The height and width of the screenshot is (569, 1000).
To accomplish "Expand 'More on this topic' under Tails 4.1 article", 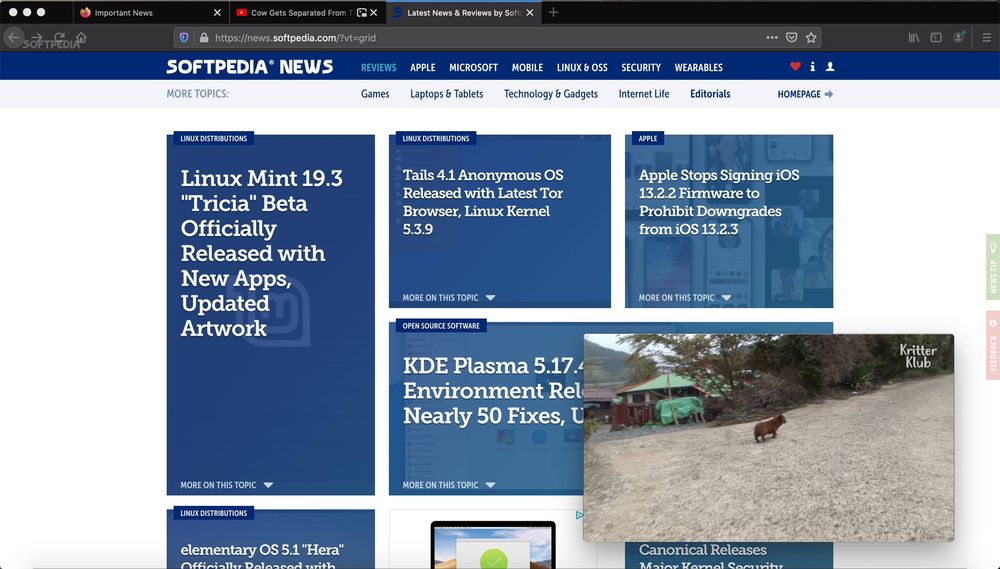I will click(448, 298).
